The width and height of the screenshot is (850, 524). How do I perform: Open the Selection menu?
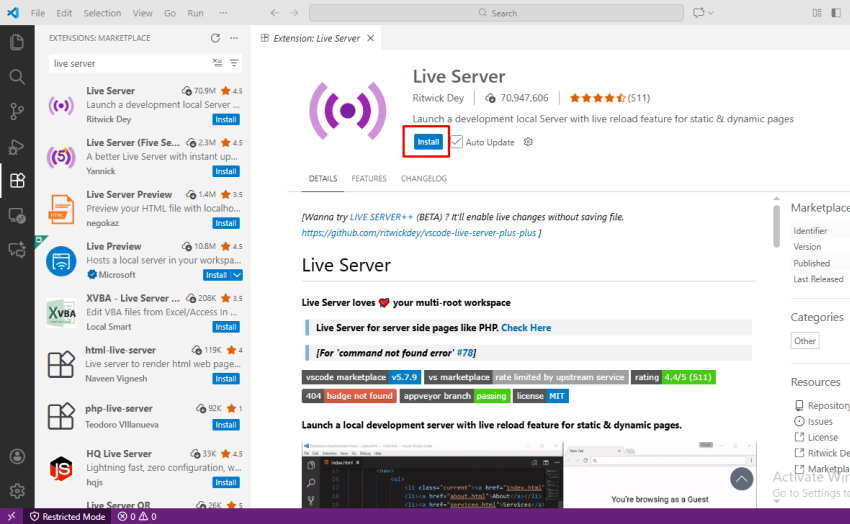[102, 13]
